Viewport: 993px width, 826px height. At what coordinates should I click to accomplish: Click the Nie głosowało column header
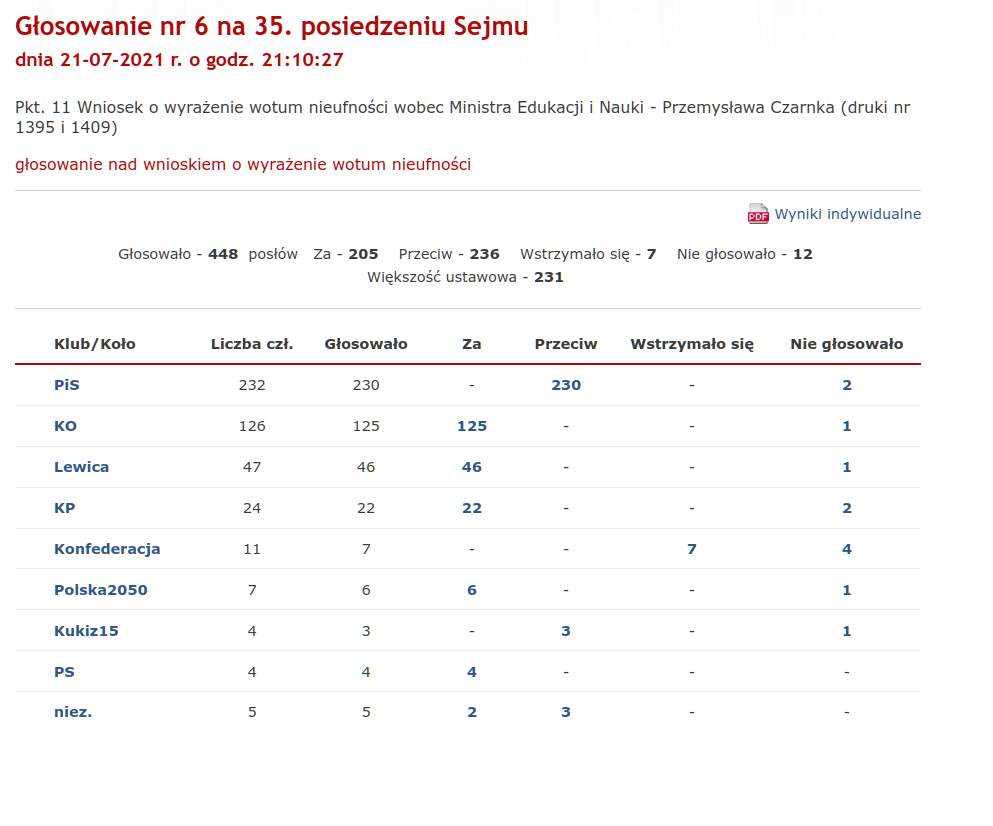(847, 344)
